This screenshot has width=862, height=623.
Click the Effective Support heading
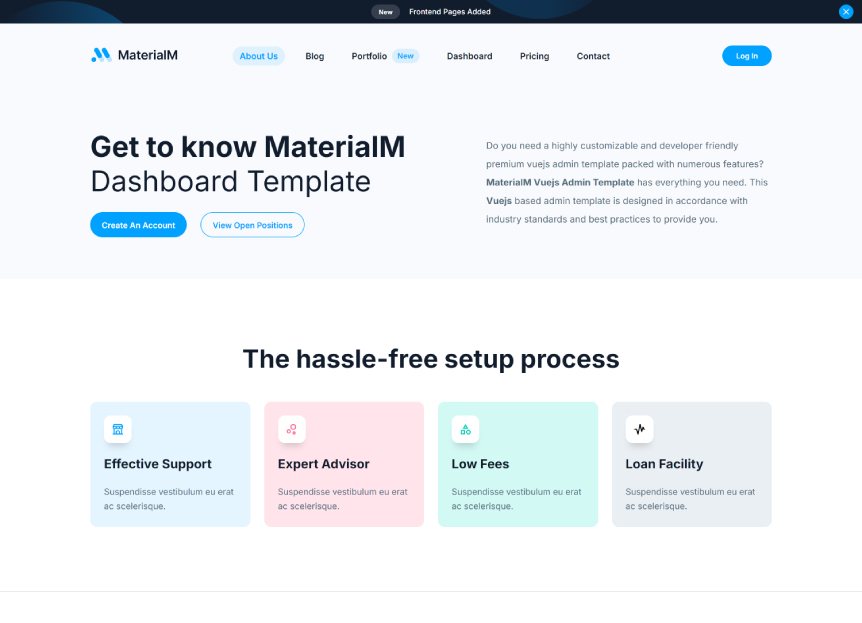158,464
